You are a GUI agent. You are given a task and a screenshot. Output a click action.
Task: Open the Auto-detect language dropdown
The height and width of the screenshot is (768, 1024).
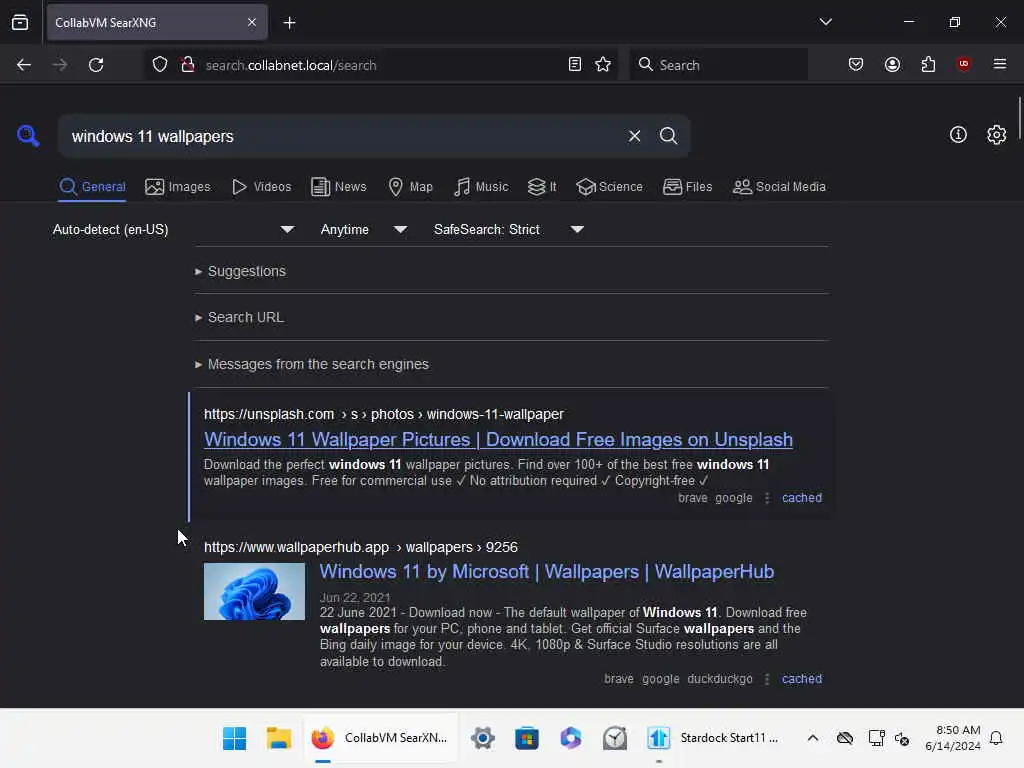pos(173,229)
